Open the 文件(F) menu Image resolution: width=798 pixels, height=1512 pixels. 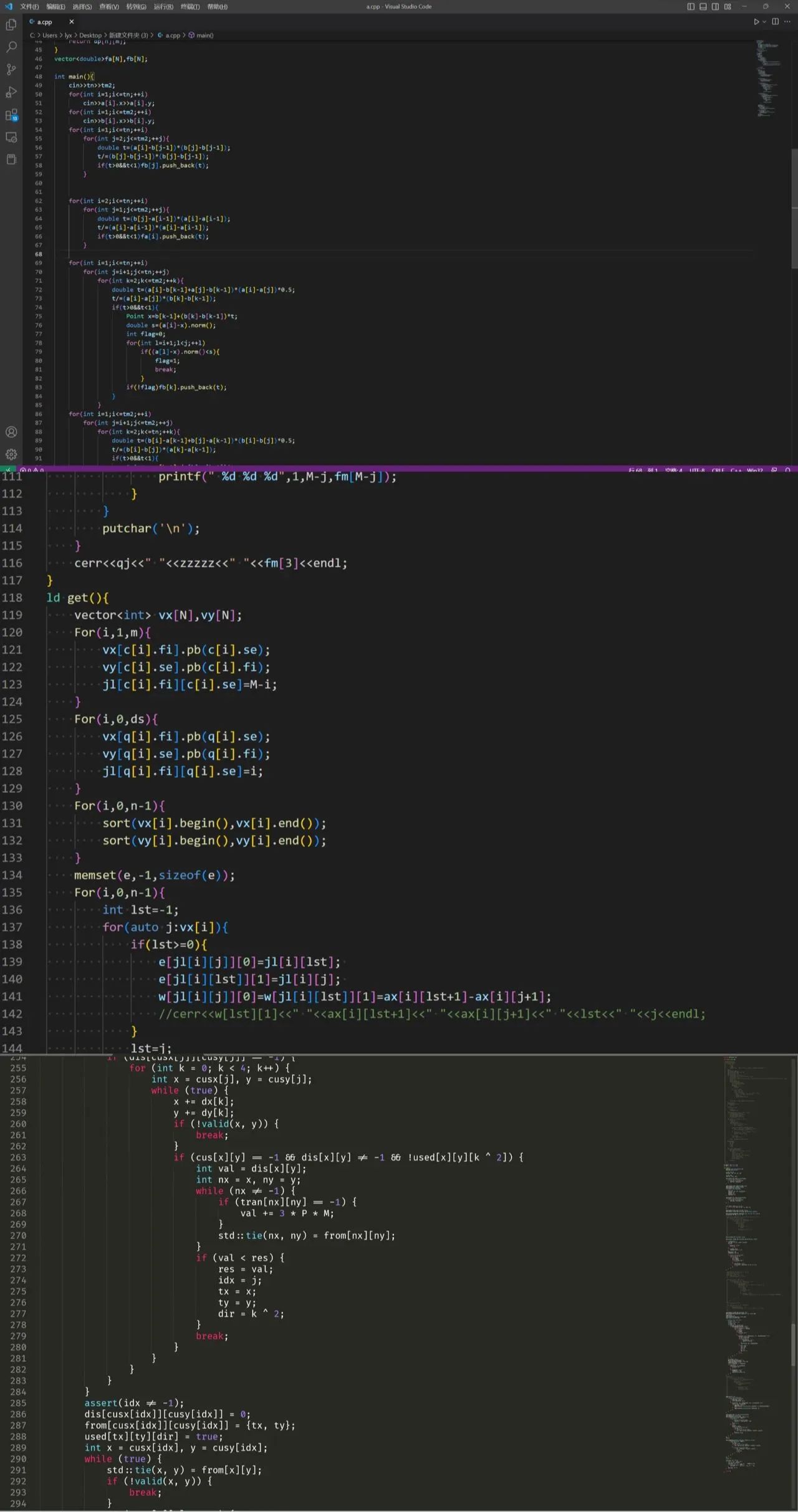coord(29,7)
